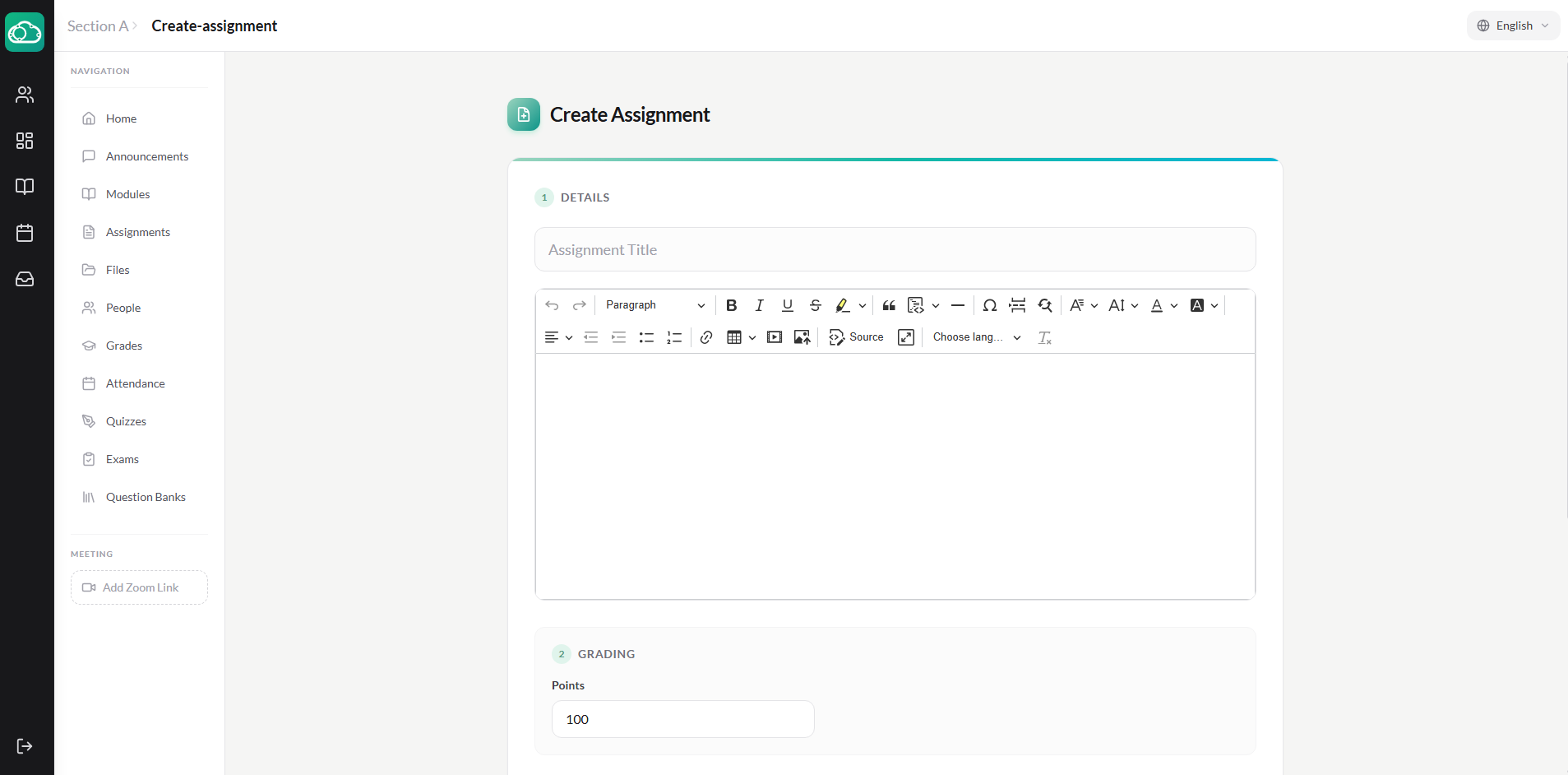Open the English language selector
This screenshot has width=1568, height=775.
[1513, 26]
